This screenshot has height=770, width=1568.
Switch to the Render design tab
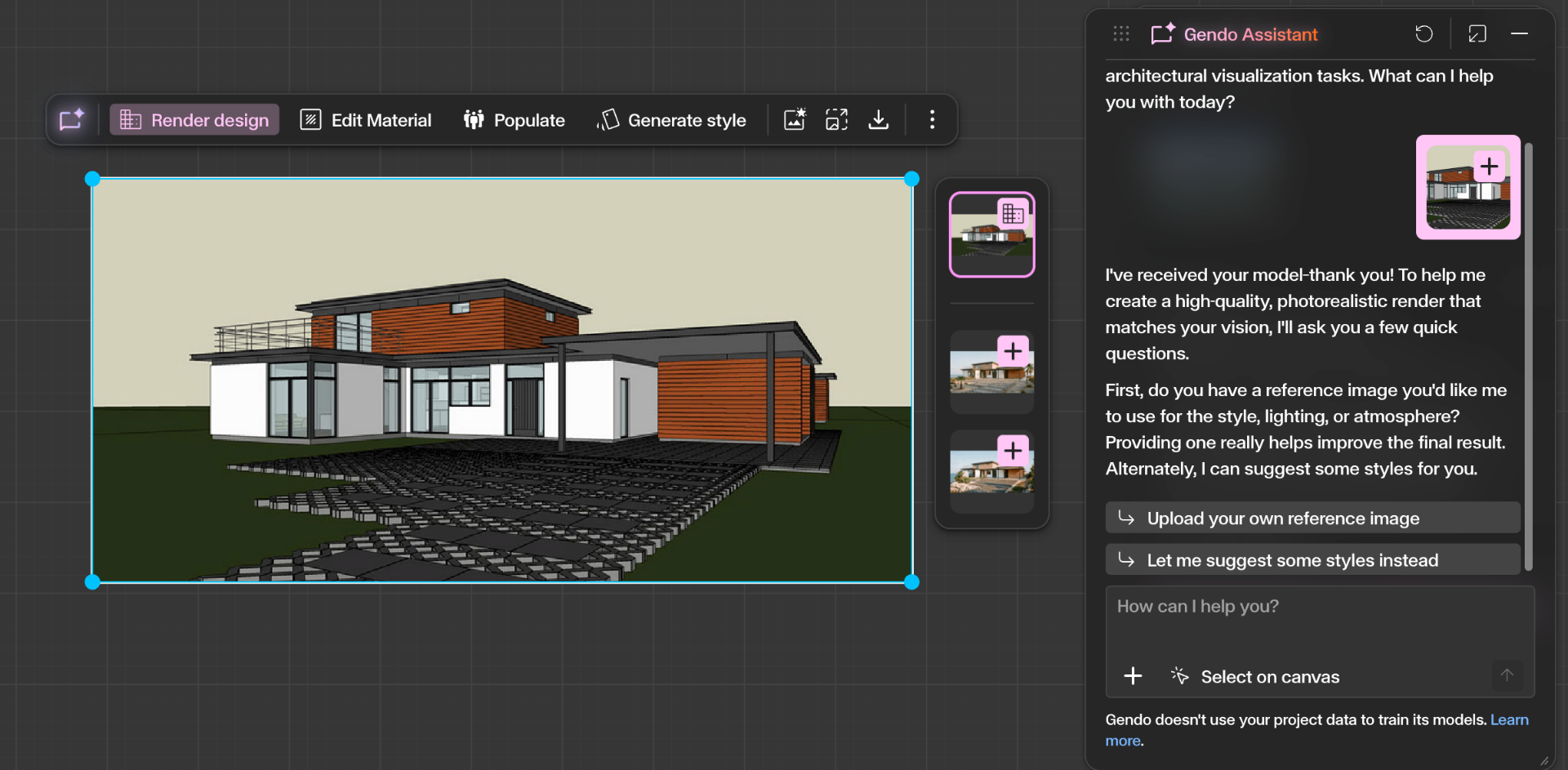(194, 119)
